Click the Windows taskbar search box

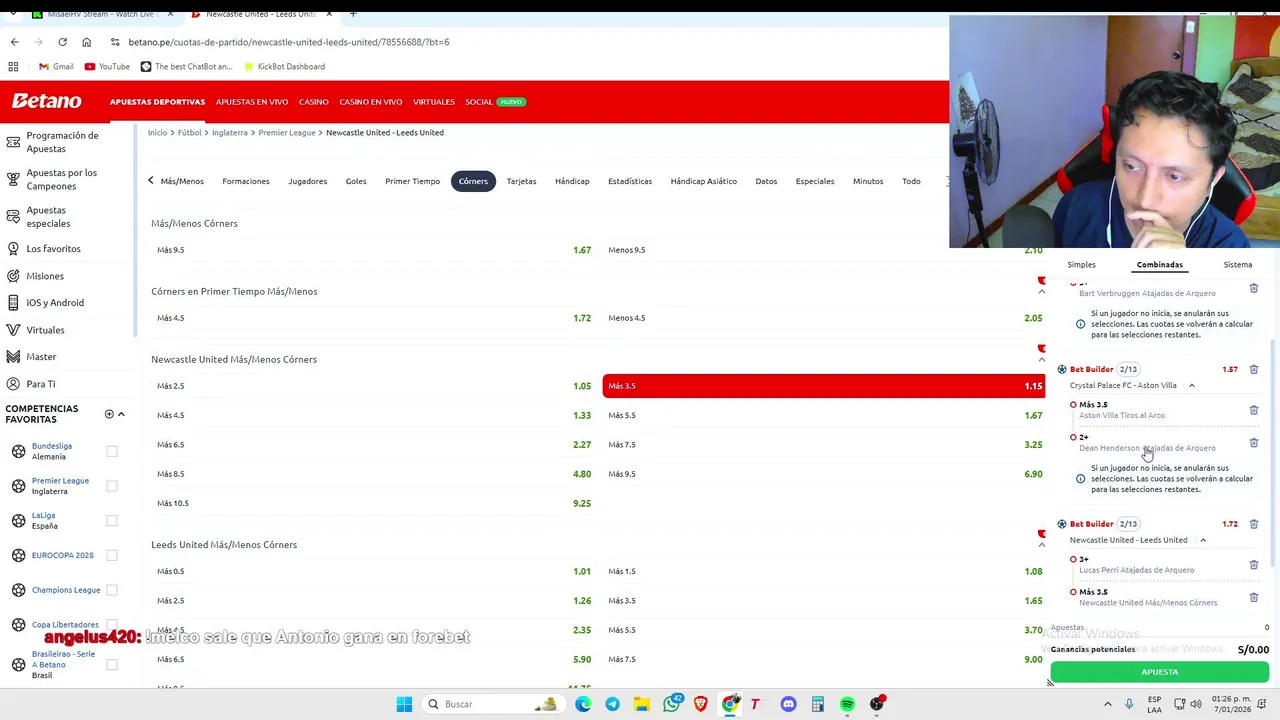coord(490,704)
